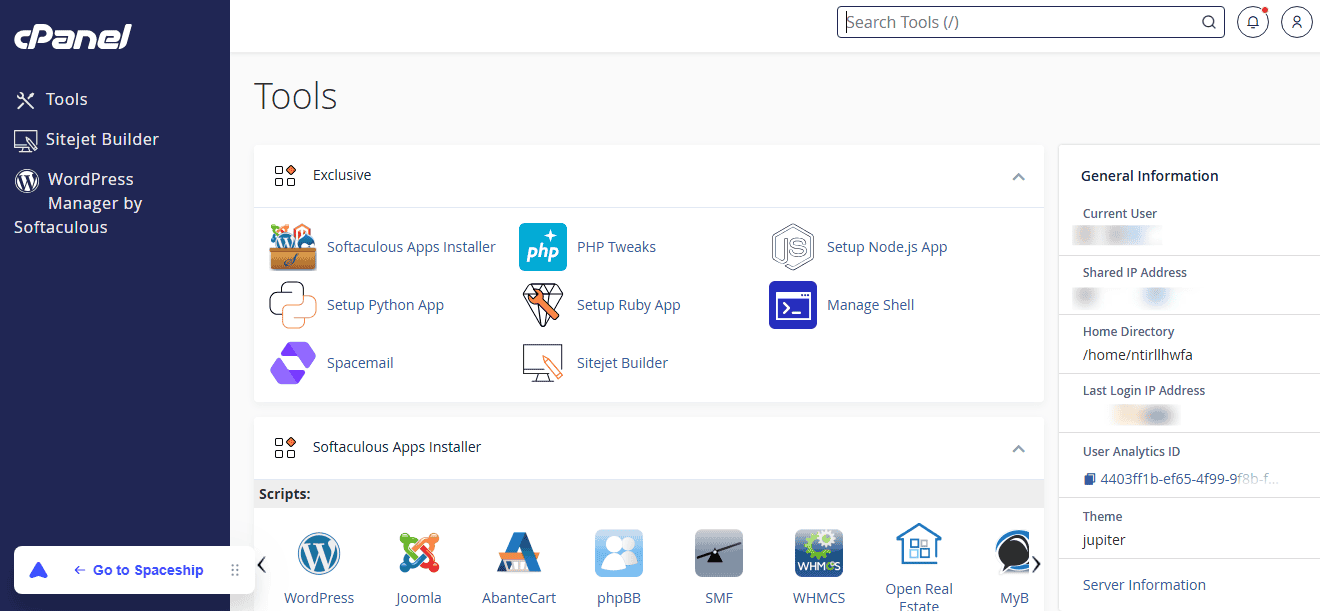1320x611 pixels.
Task: Show next scripts with right arrow
Action: (1036, 565)
